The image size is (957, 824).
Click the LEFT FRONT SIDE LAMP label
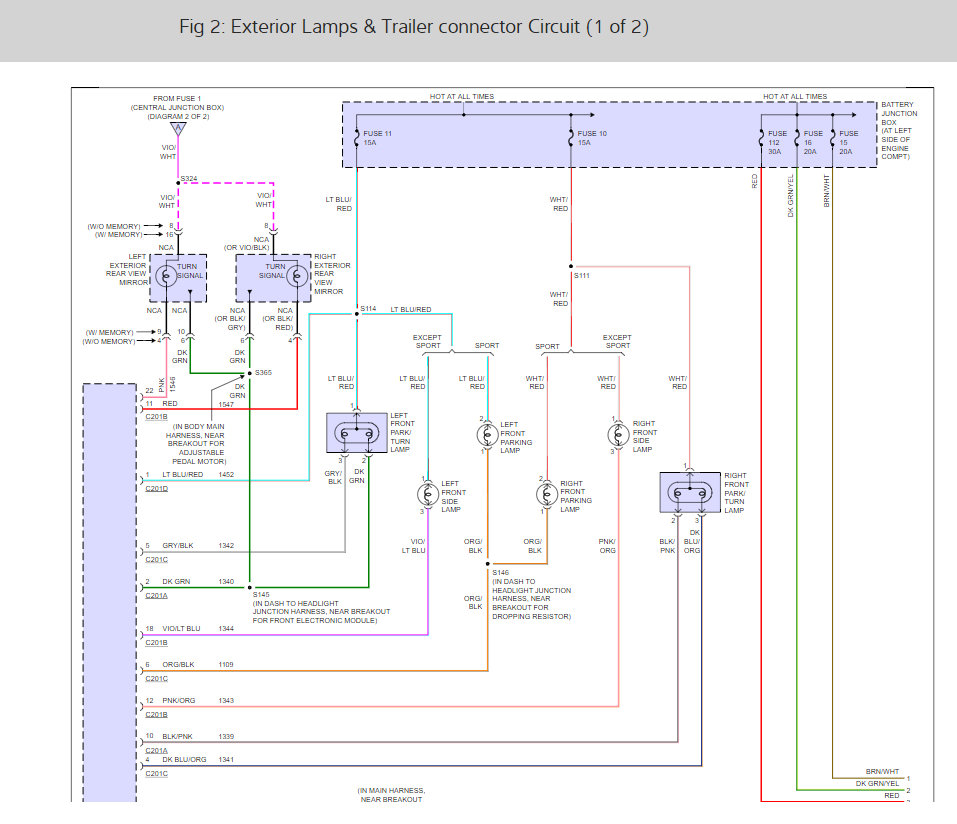(453, 496)
